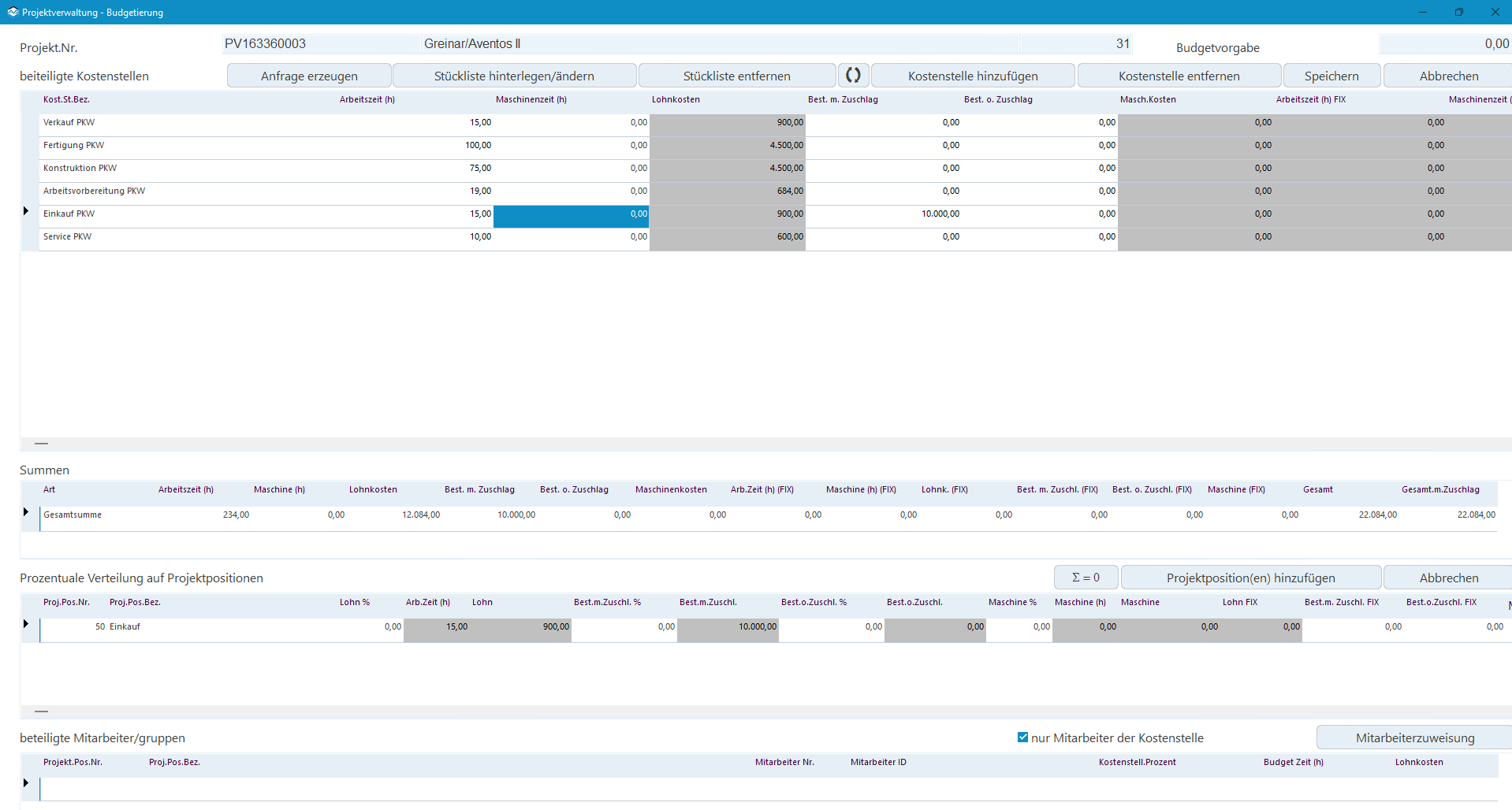This screenshot has height=810, width=1512.
Task: Sort by Lohnkosten column header
Action: 676,99
